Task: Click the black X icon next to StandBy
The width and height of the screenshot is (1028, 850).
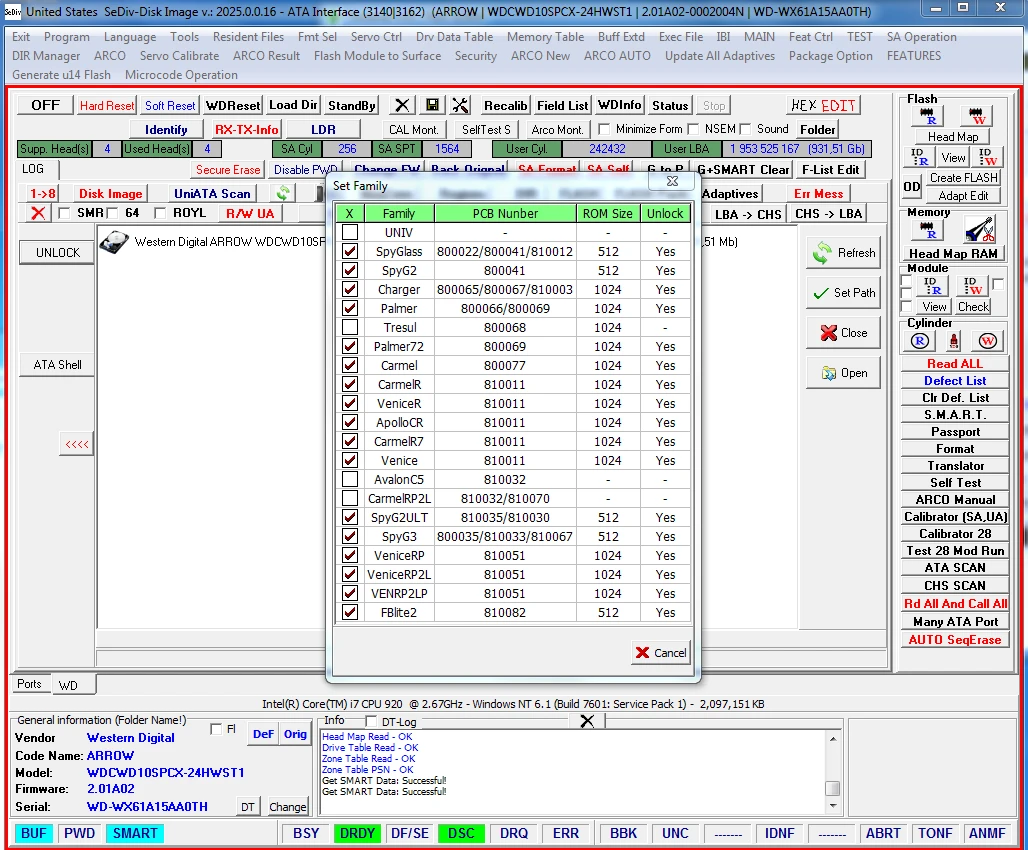Action: click(x=403, y=106)
